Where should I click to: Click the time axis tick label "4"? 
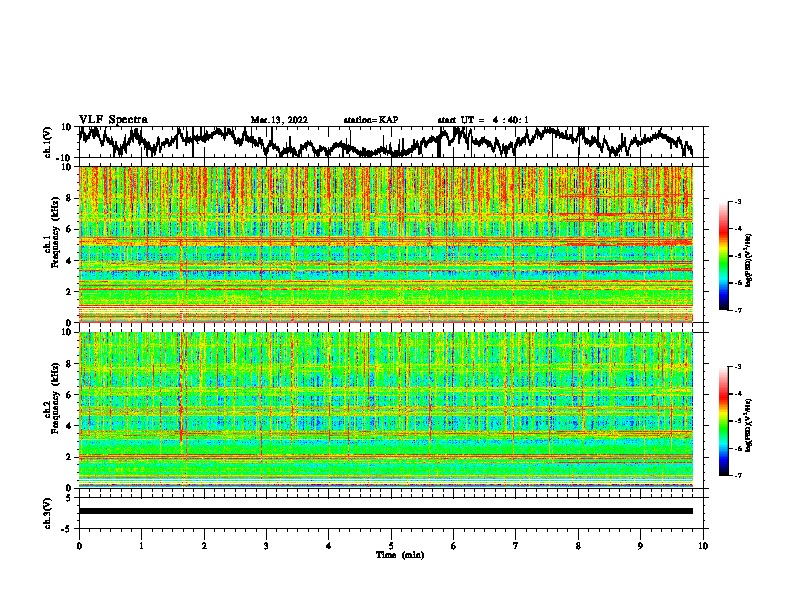(x=329, y=546)
